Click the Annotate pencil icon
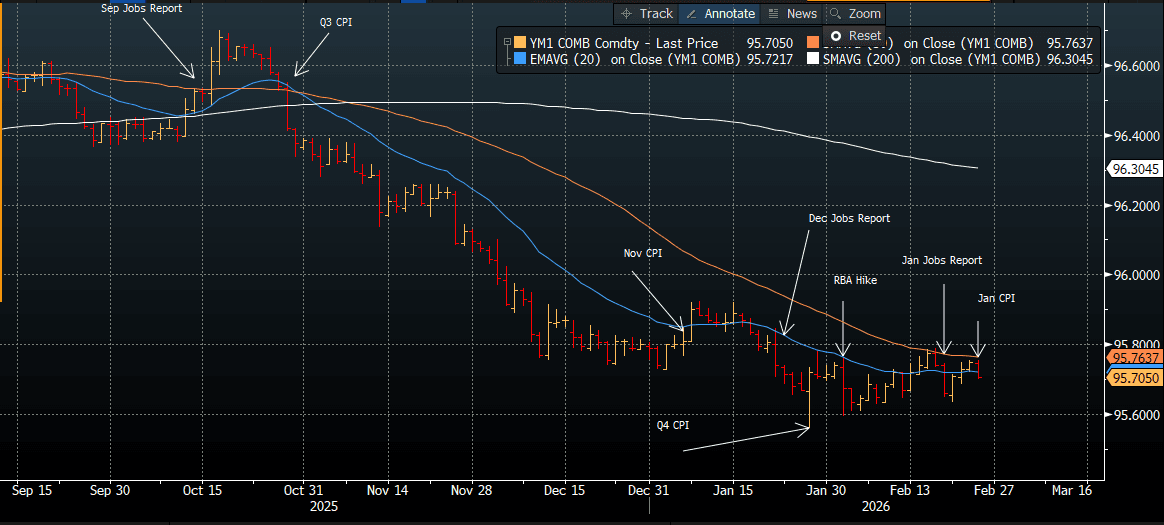 pos(692,14)
